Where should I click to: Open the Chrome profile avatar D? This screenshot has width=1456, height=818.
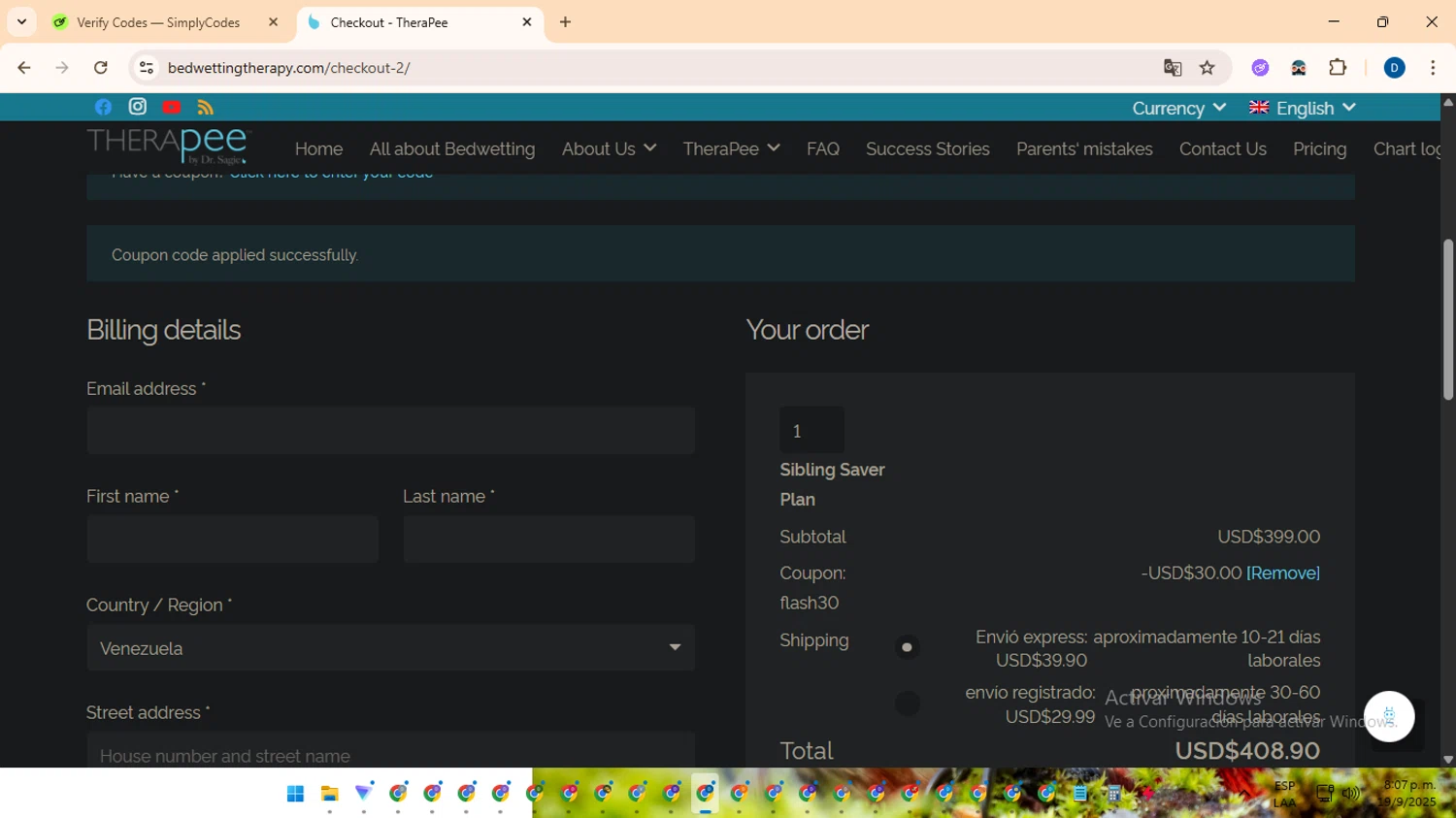tap(1394, 68)
